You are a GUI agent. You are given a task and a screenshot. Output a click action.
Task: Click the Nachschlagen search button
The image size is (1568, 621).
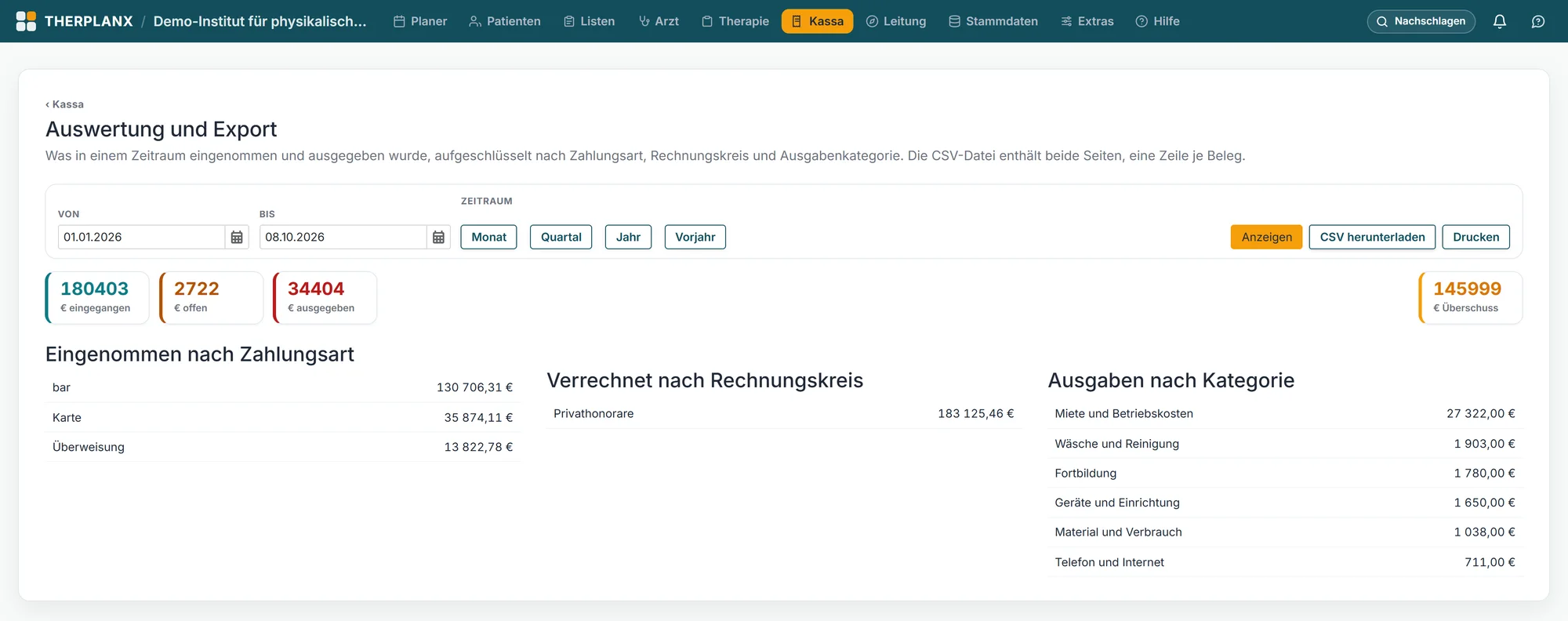click(1421, 21)
